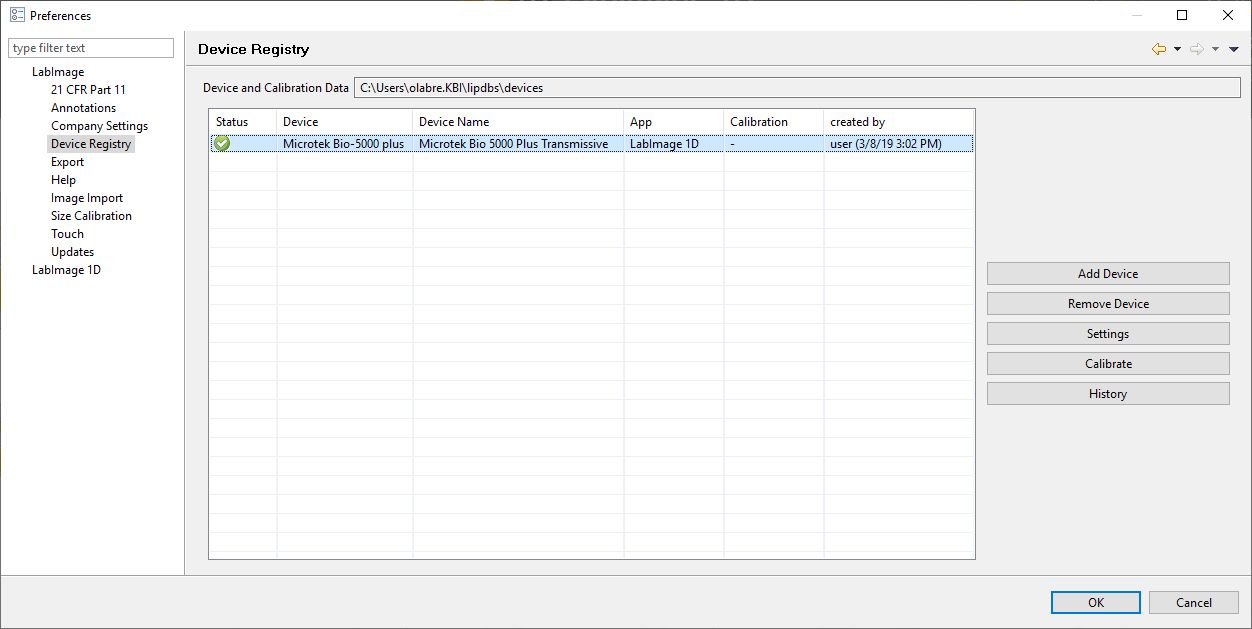The width and height of the screenshot is (1252, 629).
Task: Click the Device and Calibration Data path field
Action: (797, 88)
